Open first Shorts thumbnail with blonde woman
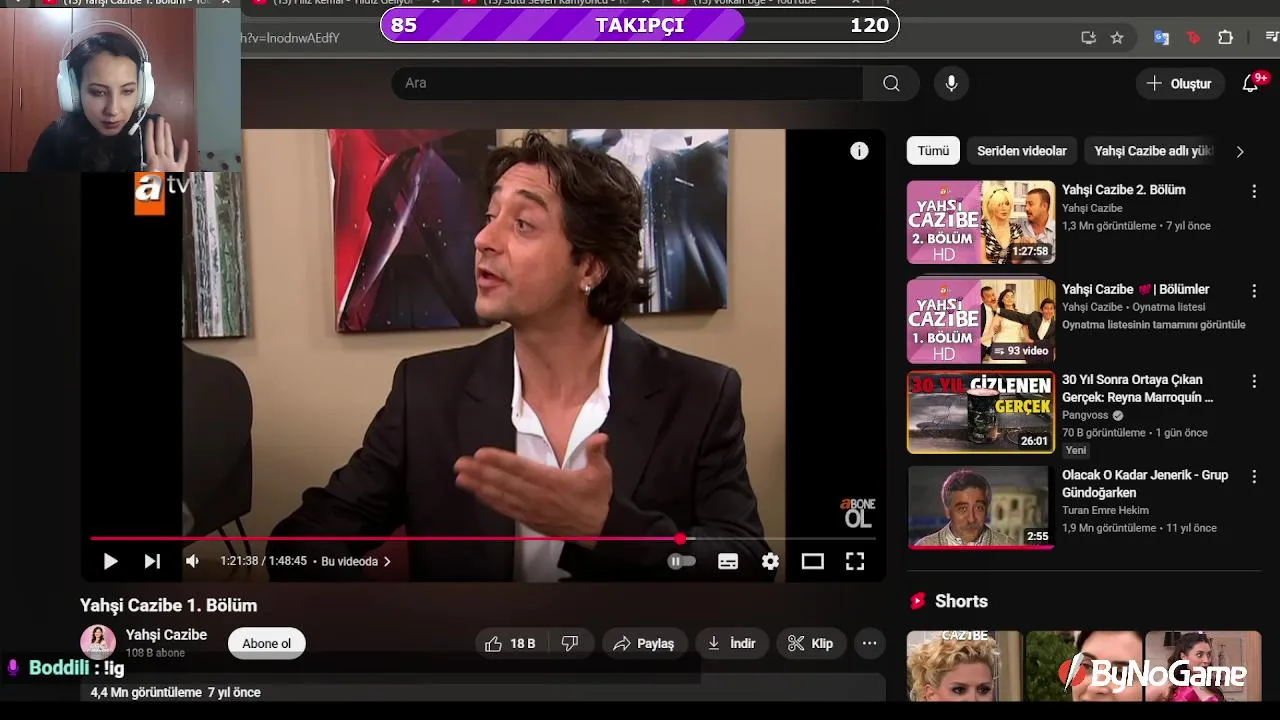The image size is (1280, 720). (964, 665)
